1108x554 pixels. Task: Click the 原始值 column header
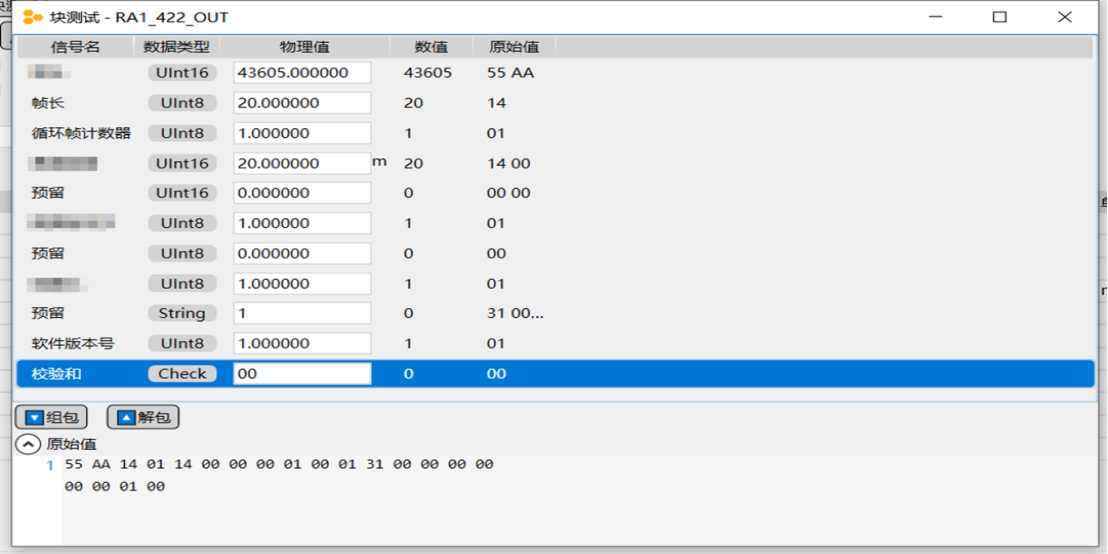click(x=513, y=47)
